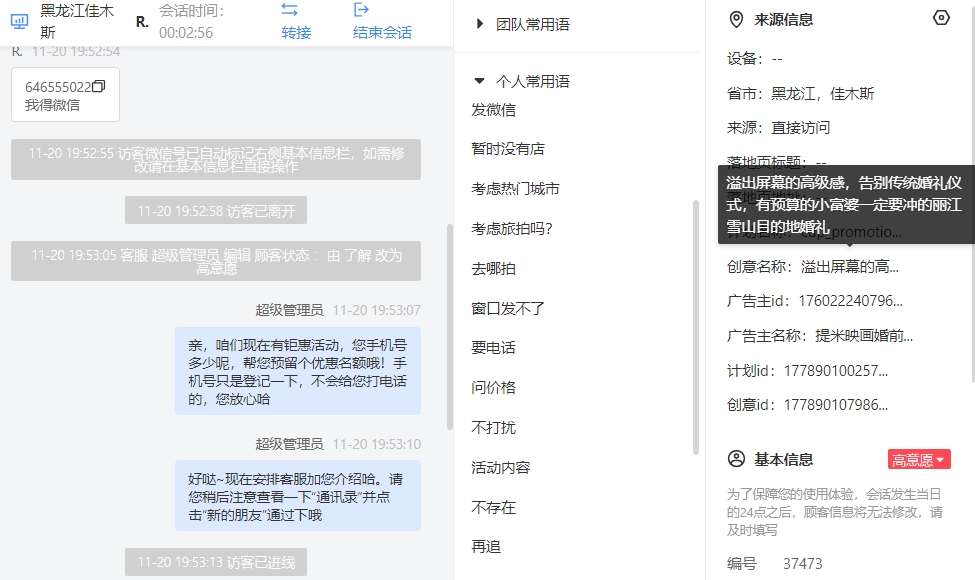Click the visitor message card 我得微信

pos(65,94)
